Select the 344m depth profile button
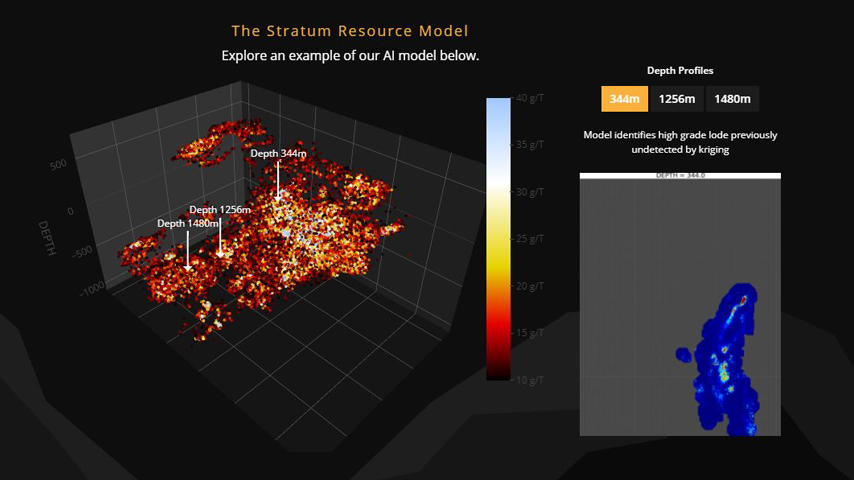The image size is (854, 480). pos(624,99)
